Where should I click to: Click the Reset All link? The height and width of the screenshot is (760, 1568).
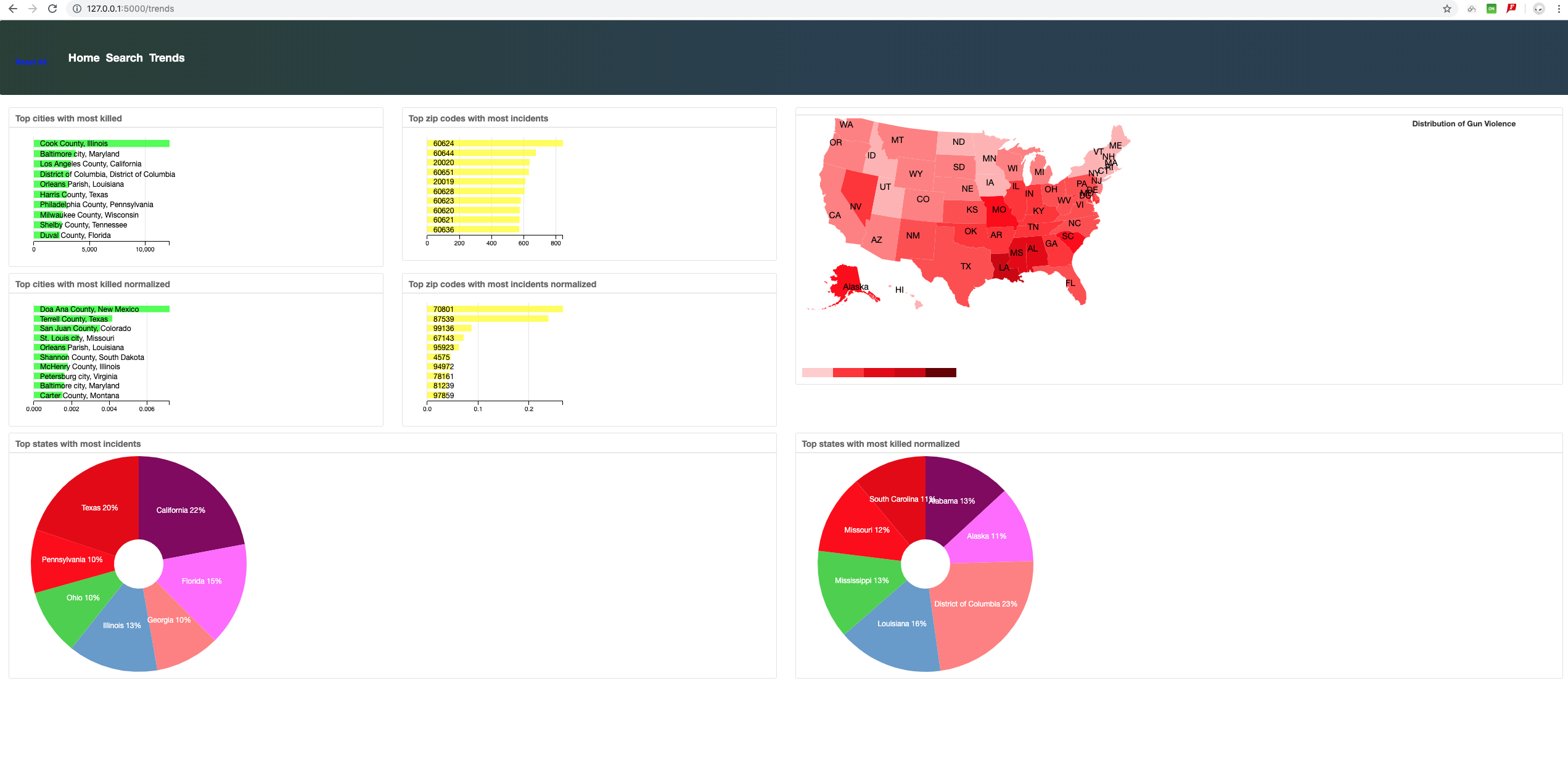point(31,62)
